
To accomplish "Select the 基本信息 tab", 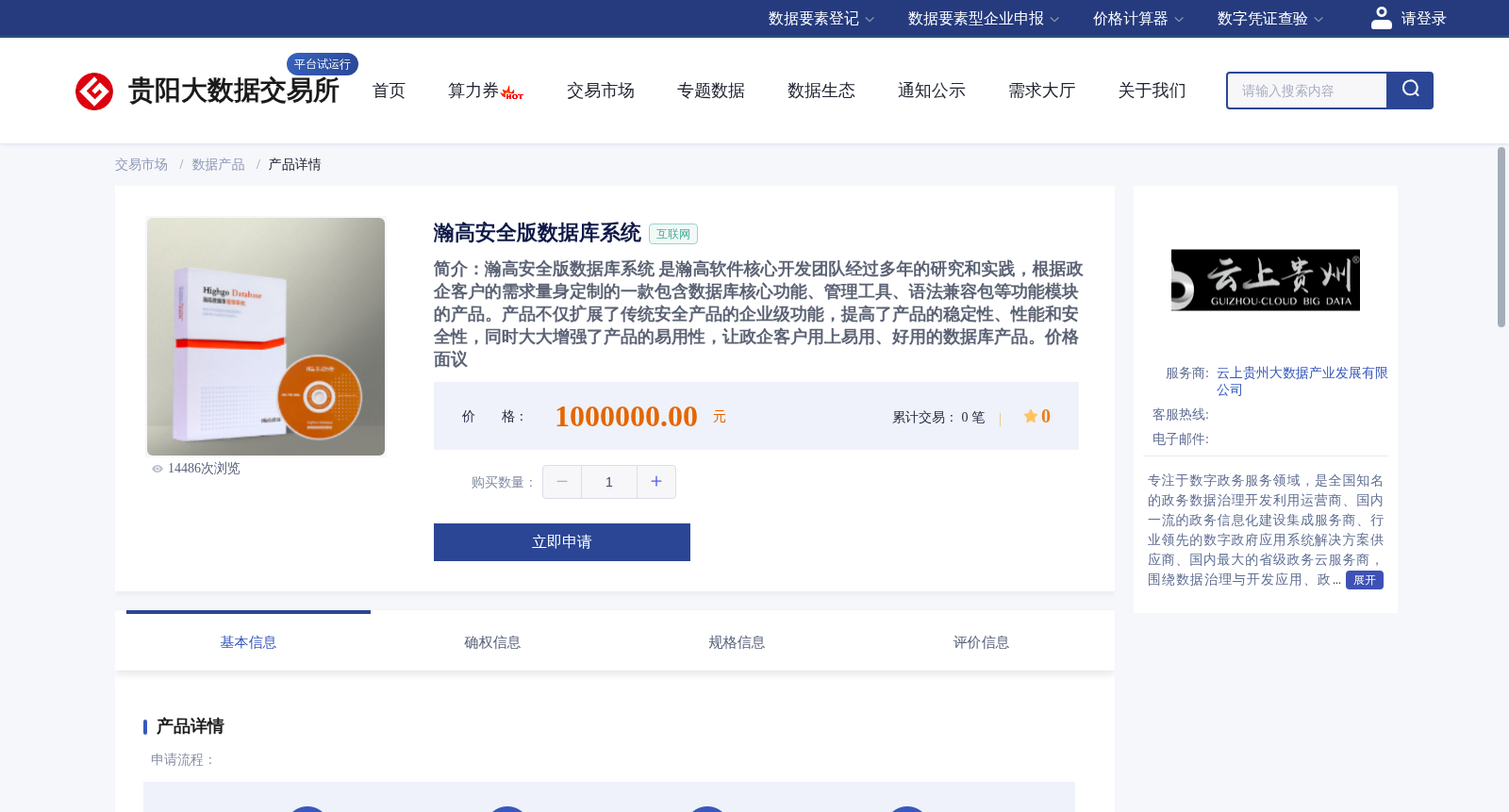I will coord(248,642).
